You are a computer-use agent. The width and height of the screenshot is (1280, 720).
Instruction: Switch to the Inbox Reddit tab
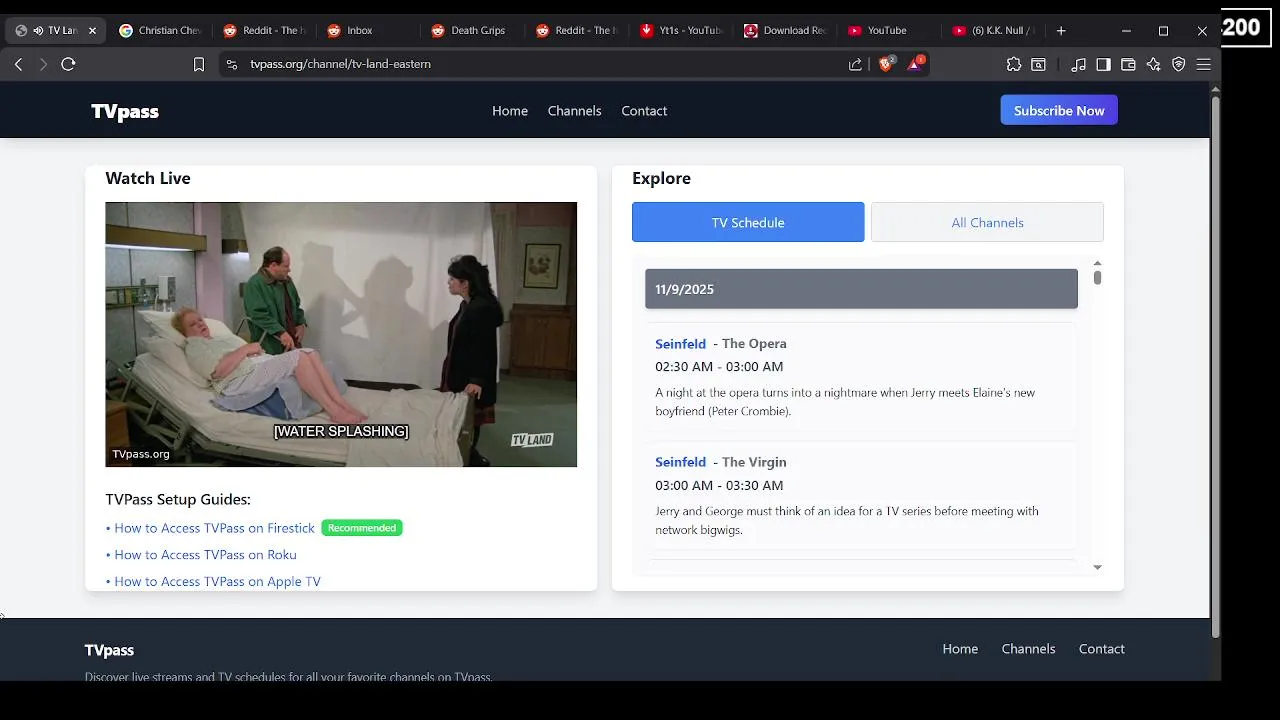(x=369, y=30)
